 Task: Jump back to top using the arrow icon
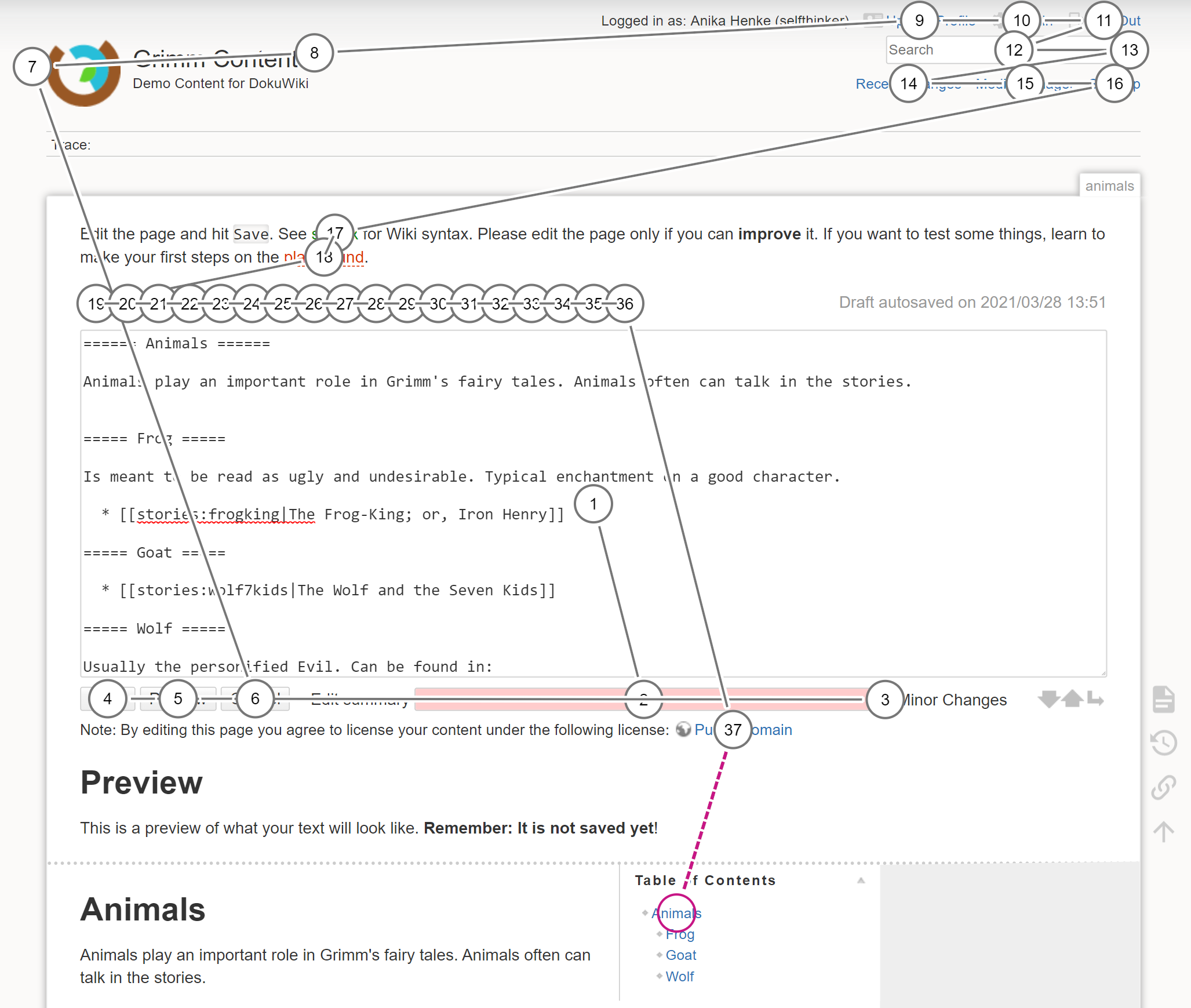click(1163, 832)
